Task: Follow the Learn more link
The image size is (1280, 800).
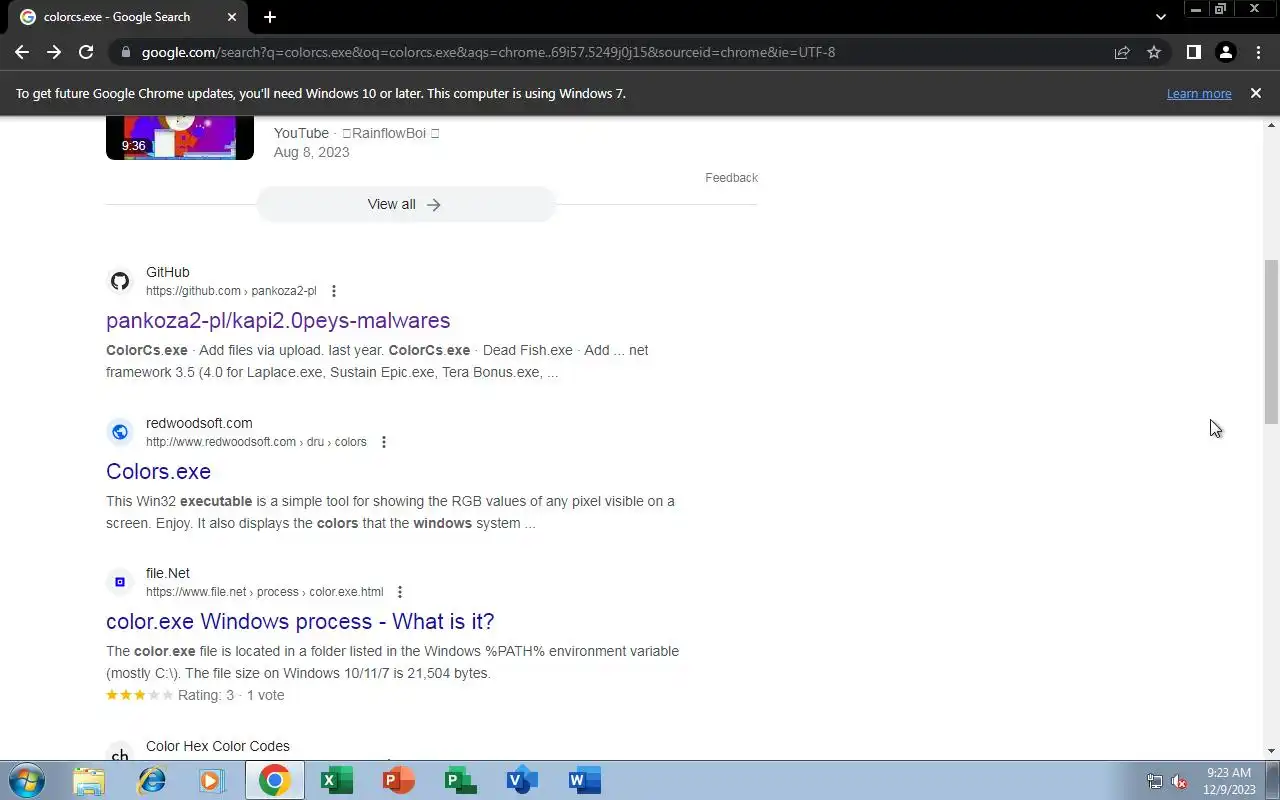Action: pyautogui.click(x=1199, y=93)
